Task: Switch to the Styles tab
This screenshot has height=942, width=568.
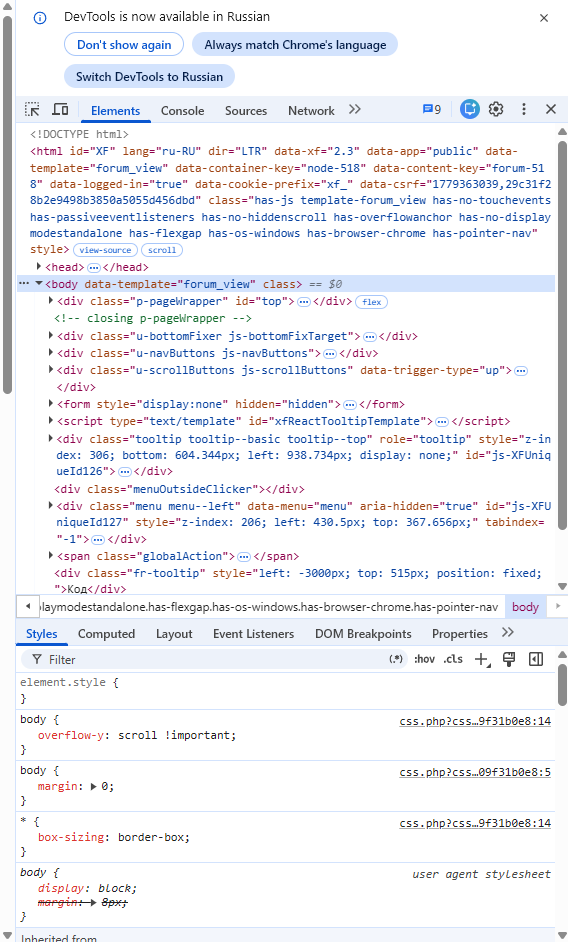Action: click(x=41, y=634)
